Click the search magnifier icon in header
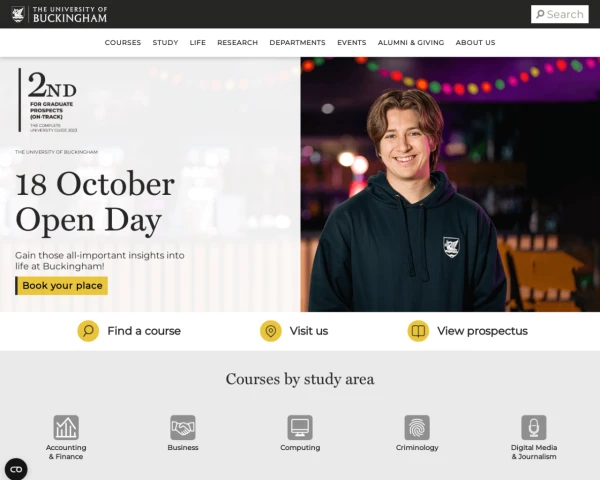Viewport: 600px width, 480px height. (x=540, y=14)
